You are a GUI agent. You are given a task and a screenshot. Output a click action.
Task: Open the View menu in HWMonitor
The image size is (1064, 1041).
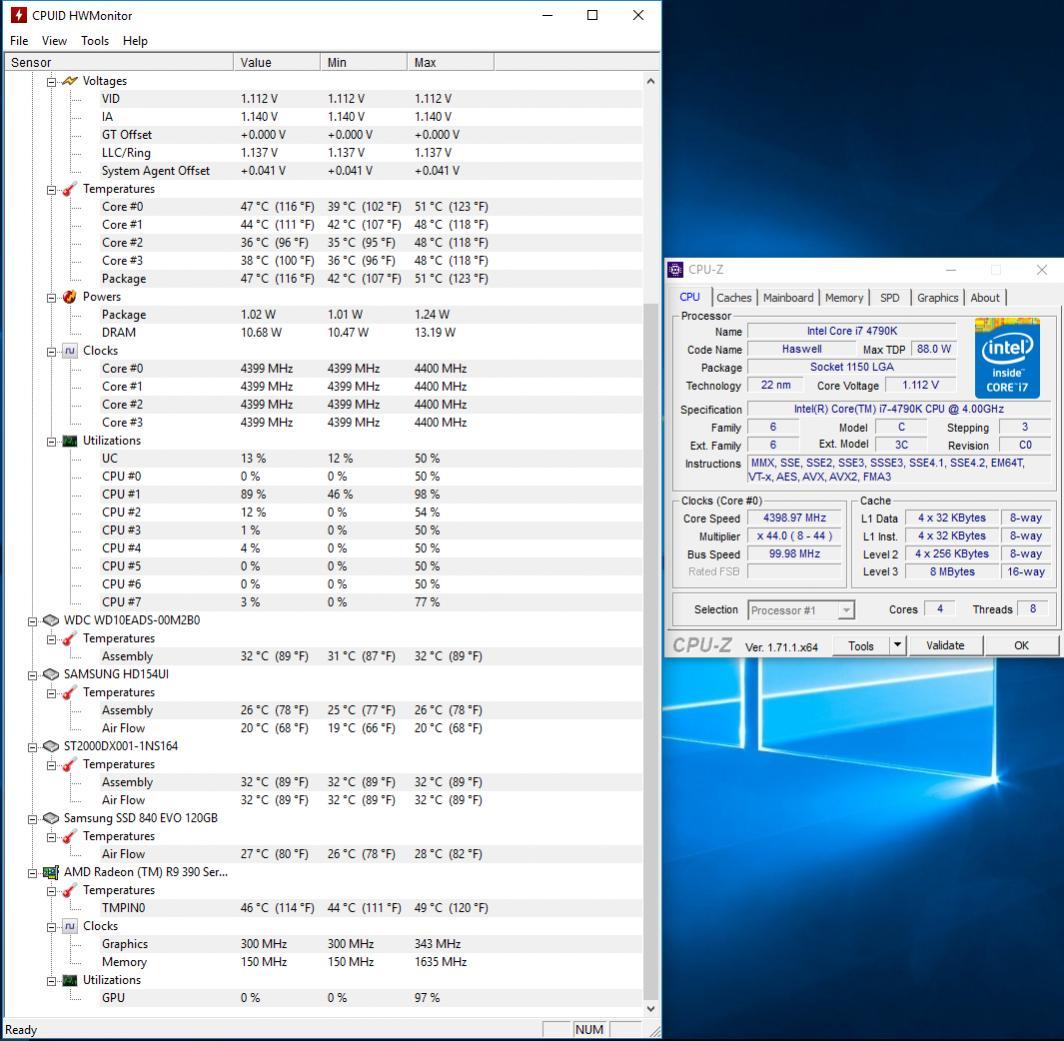tap(54, 41)
